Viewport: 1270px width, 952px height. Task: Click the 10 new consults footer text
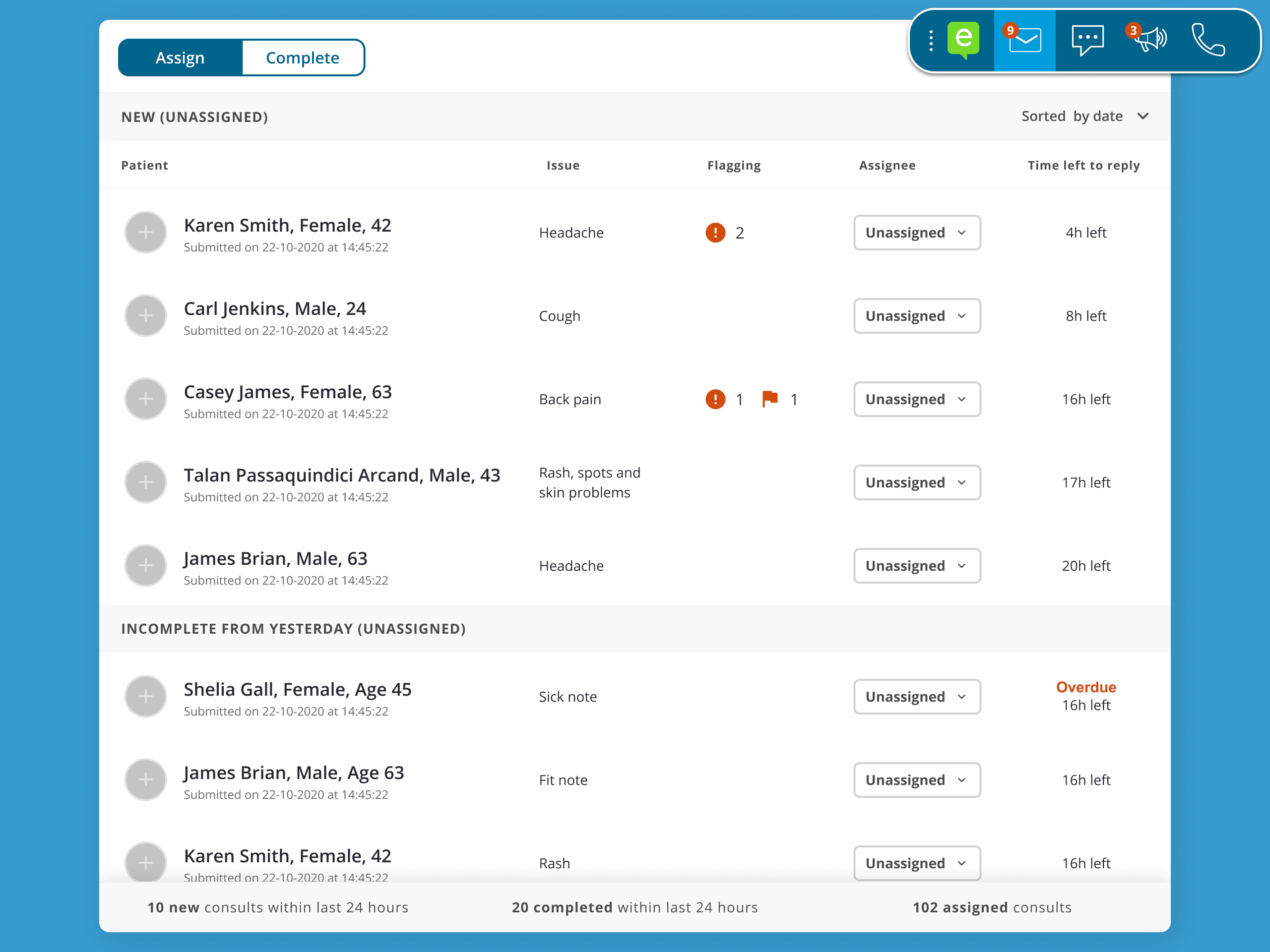[278, 907]
